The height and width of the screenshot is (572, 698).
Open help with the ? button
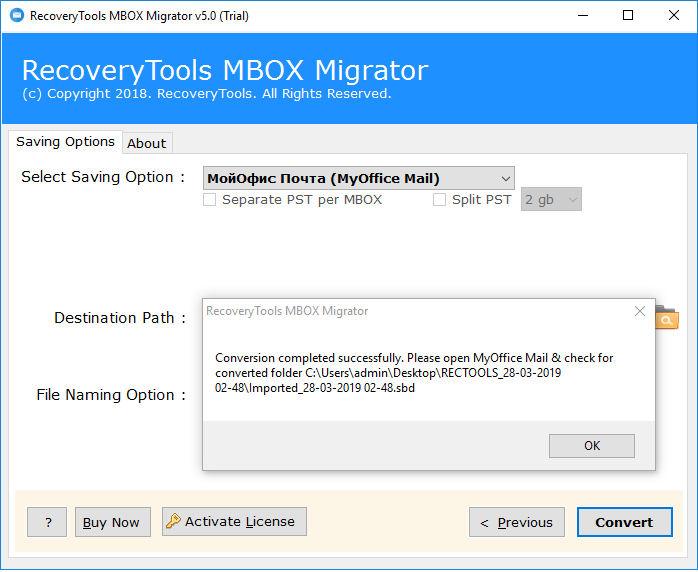[x=47, y=522]
